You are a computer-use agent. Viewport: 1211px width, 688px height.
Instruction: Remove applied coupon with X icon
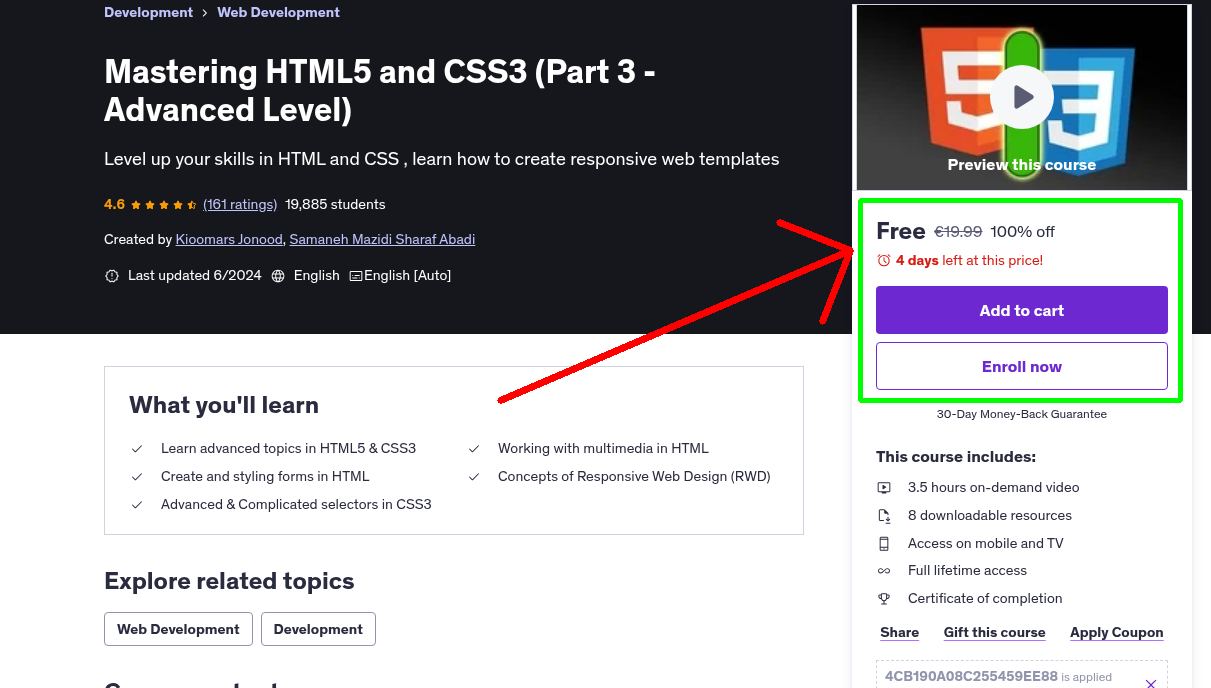(x=1151, y=684)
